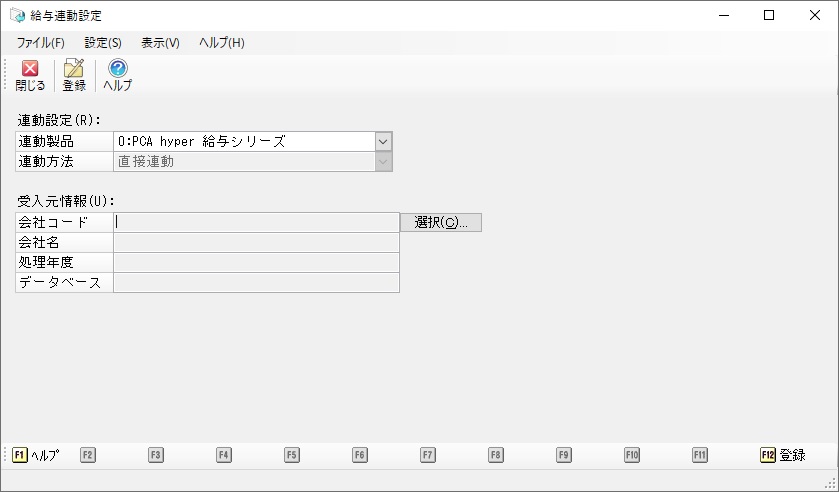Click the F2 function key slot

click(88, 455)
